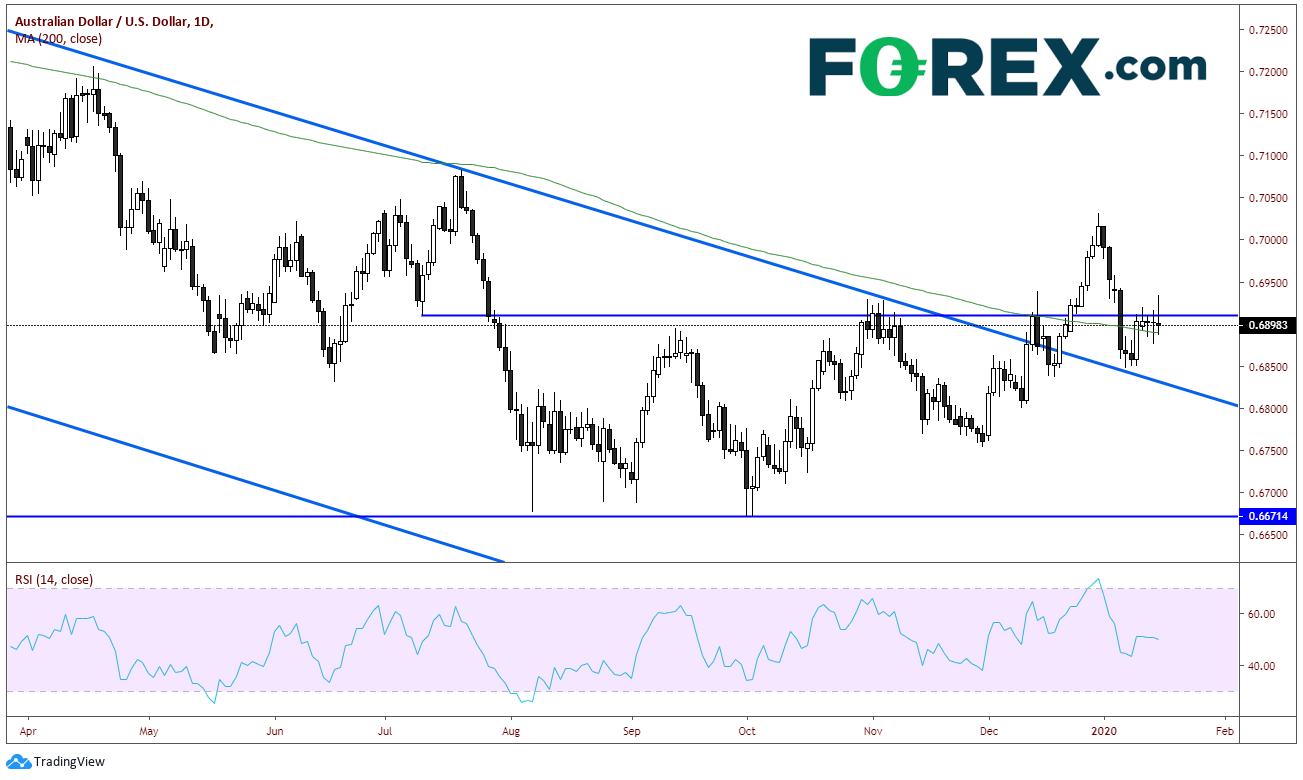Select the 'MA (200, close)' indicator label
The image size is (1303, 780).
tap(57, 38)
